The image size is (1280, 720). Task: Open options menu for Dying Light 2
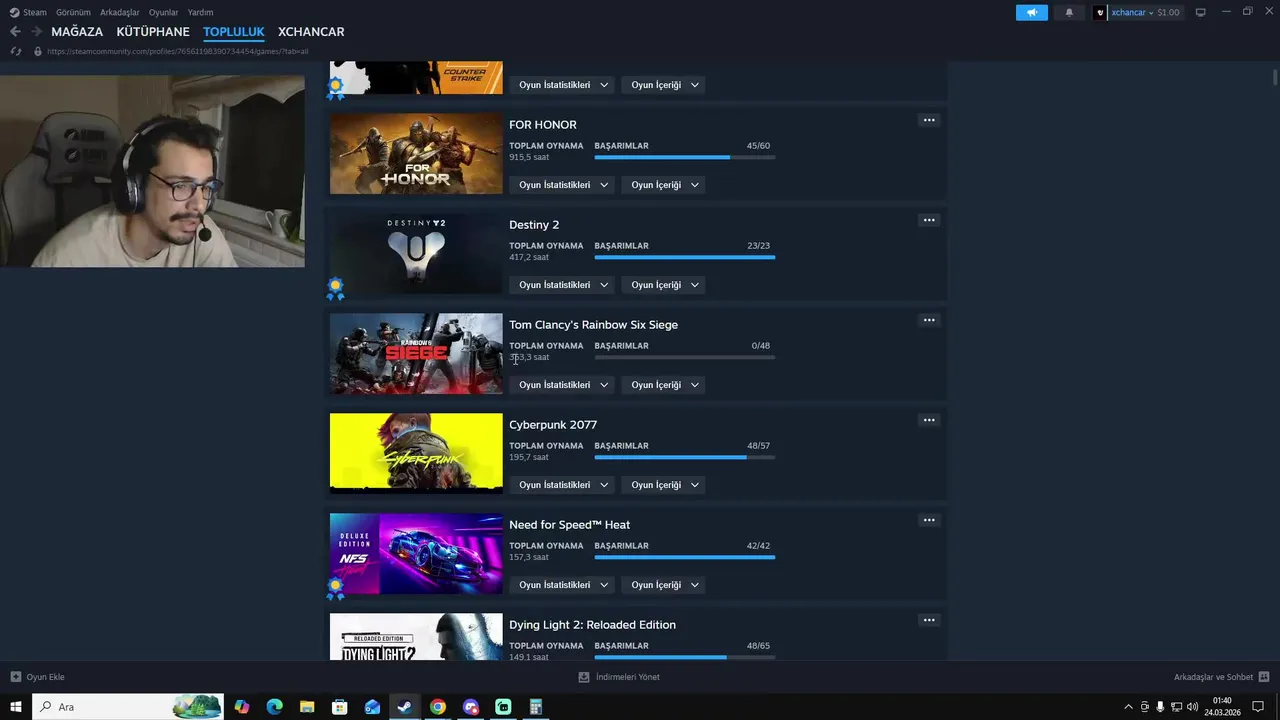(929, 620)
